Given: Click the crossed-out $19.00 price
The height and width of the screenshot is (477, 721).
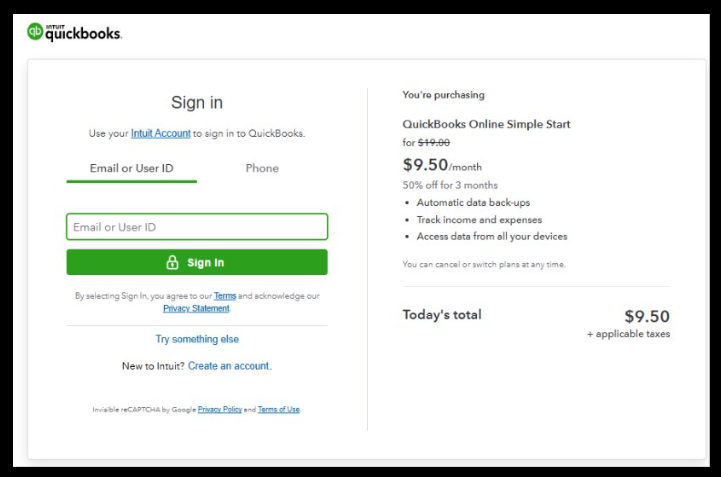Looking at the screenshot, I should [x=433, y=143].
